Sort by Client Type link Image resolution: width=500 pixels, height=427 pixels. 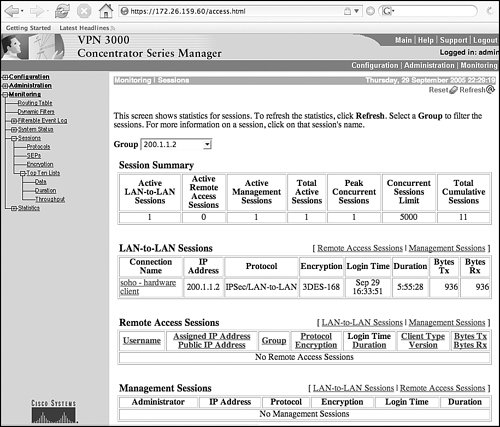[423, 336]
